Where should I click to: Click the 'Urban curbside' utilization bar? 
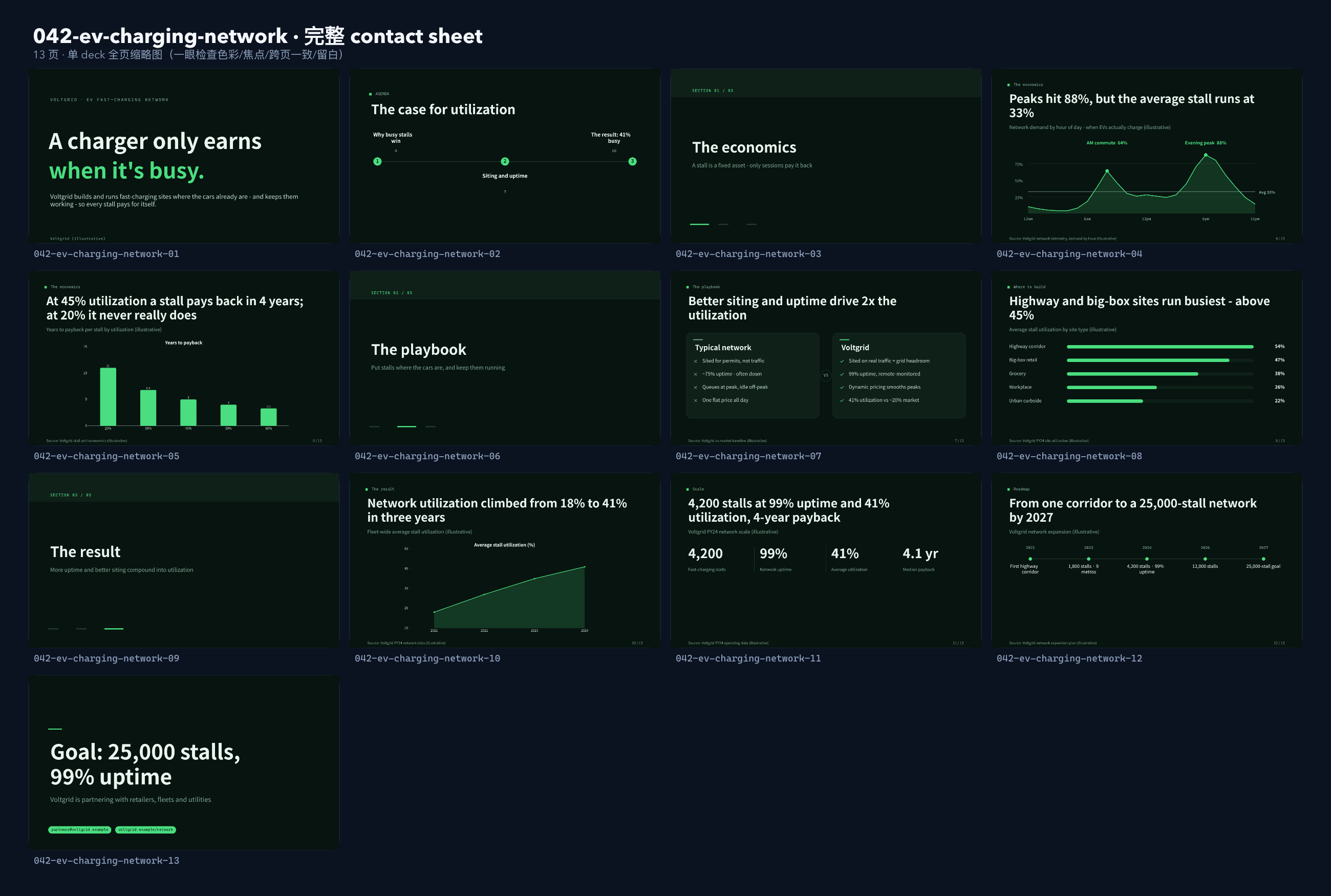tap(1104, 400)
